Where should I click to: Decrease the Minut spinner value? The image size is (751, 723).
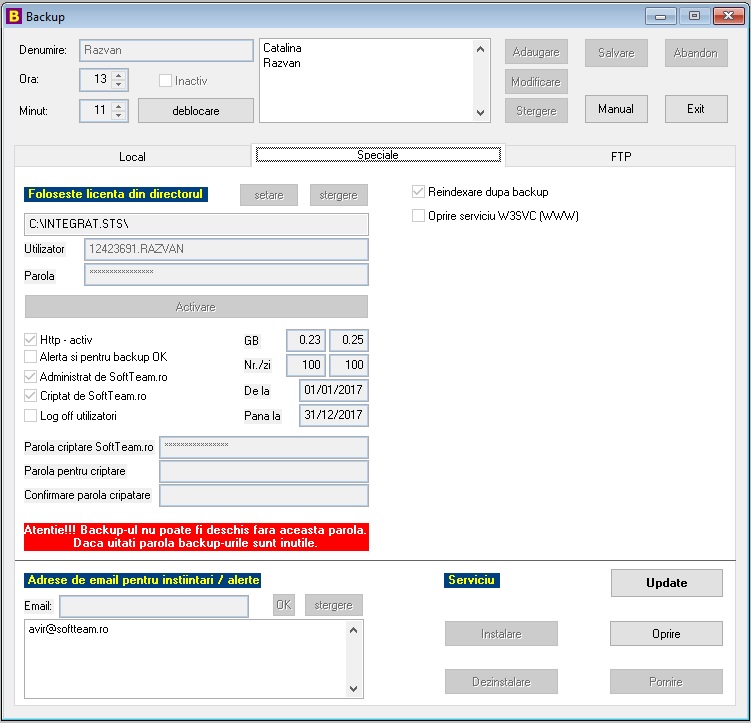(x=119, y=115)
